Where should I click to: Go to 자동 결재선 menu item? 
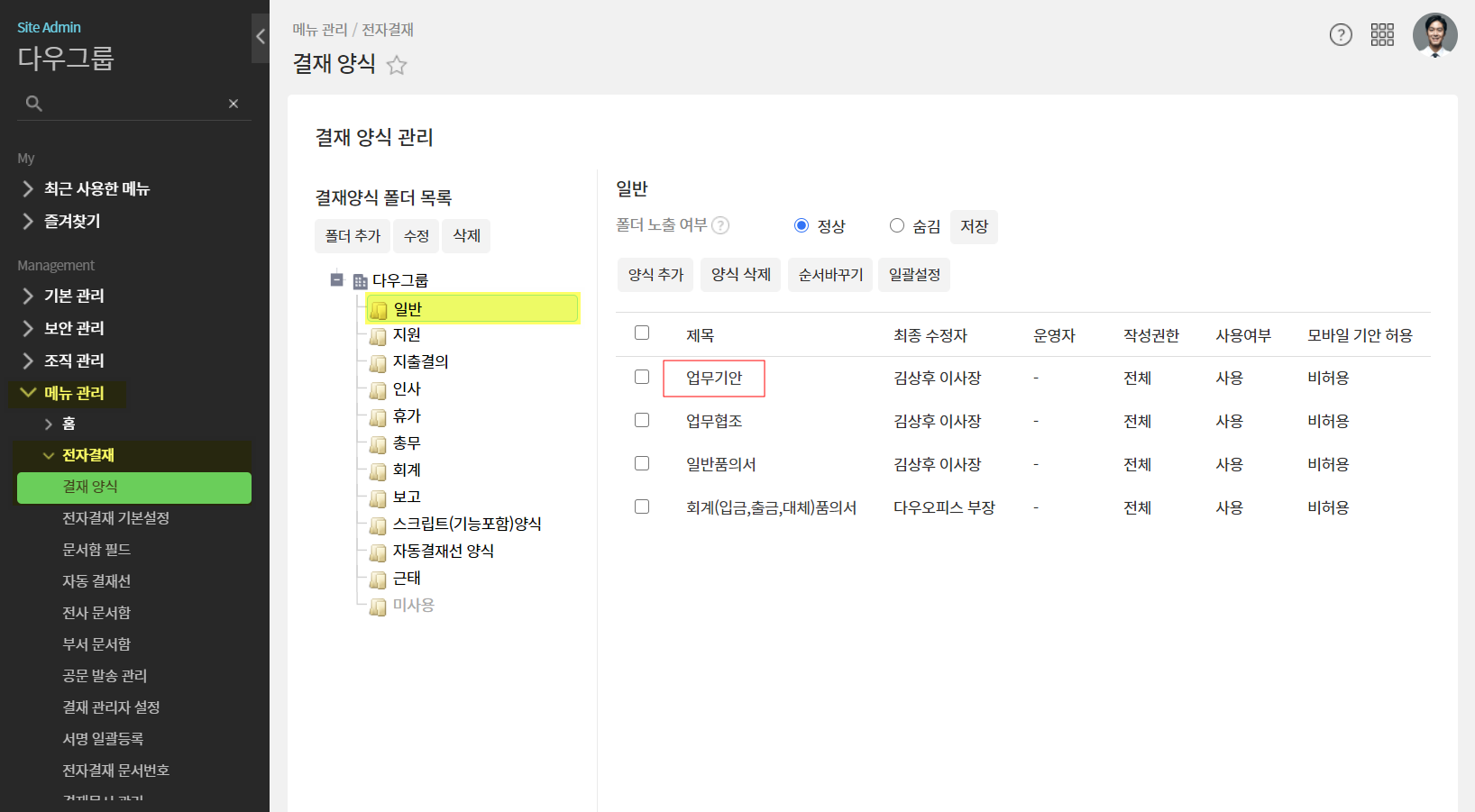click(x=96, y=581)
